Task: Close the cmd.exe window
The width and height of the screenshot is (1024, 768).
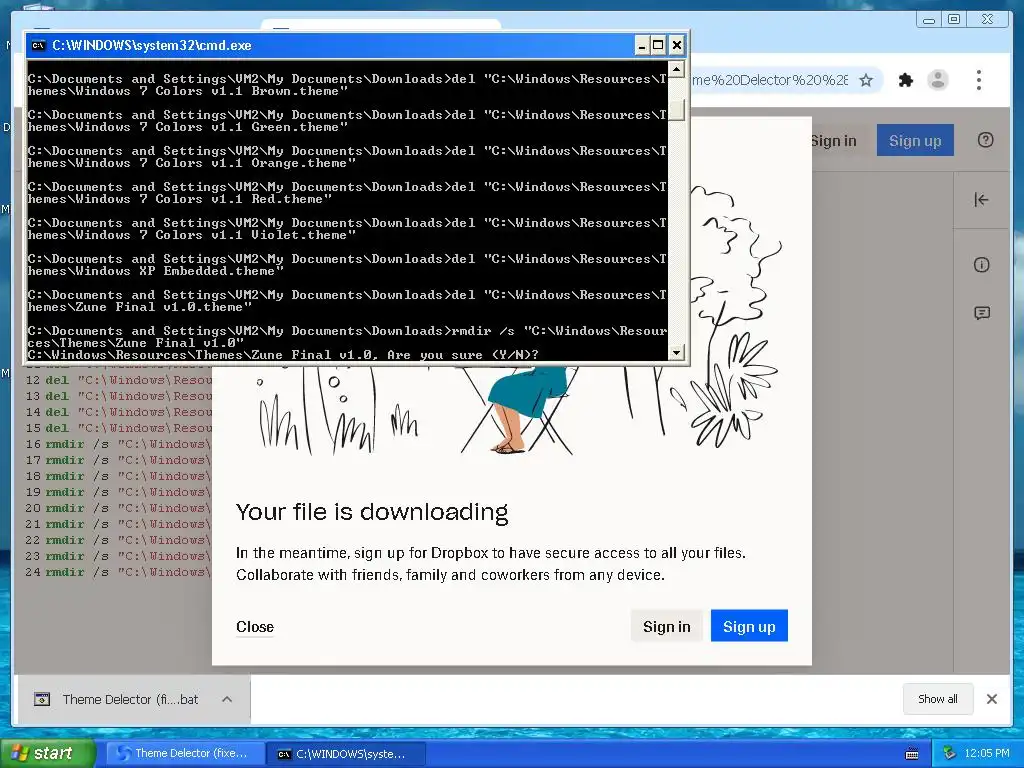Action: [x=677, y=45]
